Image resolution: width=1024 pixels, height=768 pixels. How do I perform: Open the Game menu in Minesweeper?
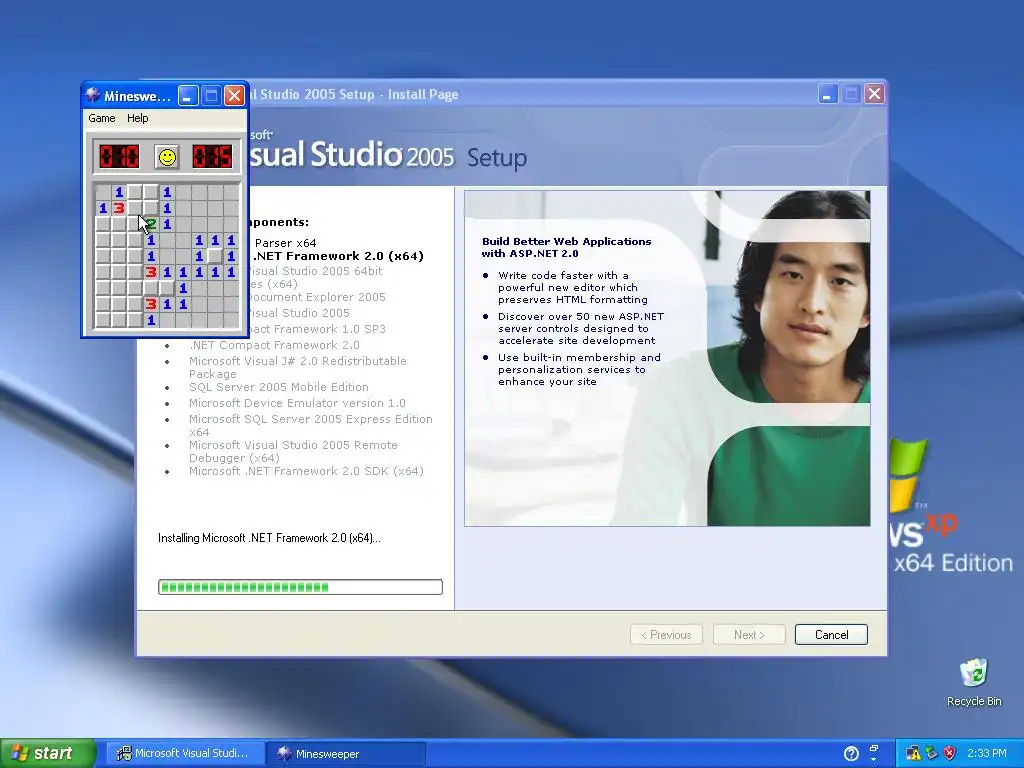click(x=102, y=118)
